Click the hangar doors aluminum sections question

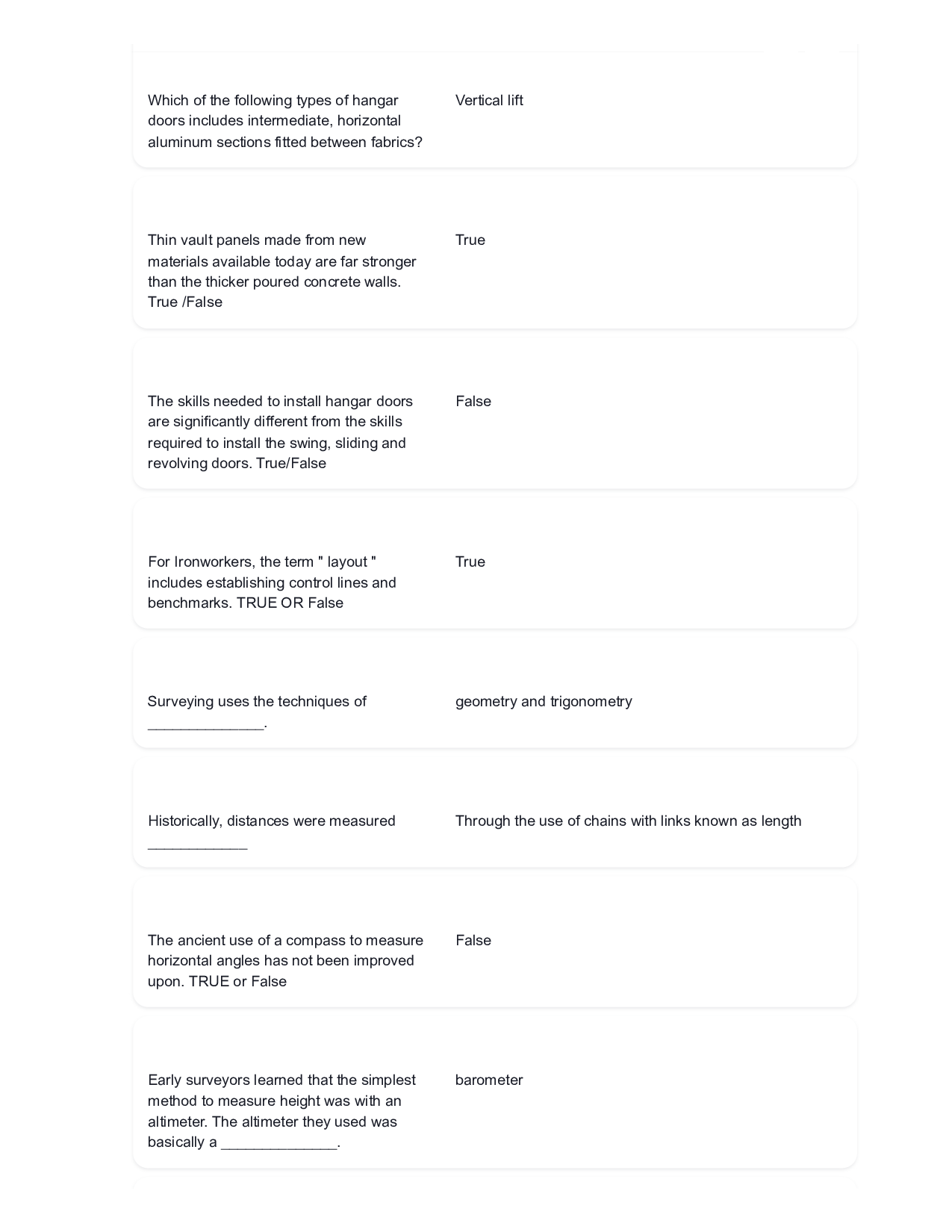284,121
